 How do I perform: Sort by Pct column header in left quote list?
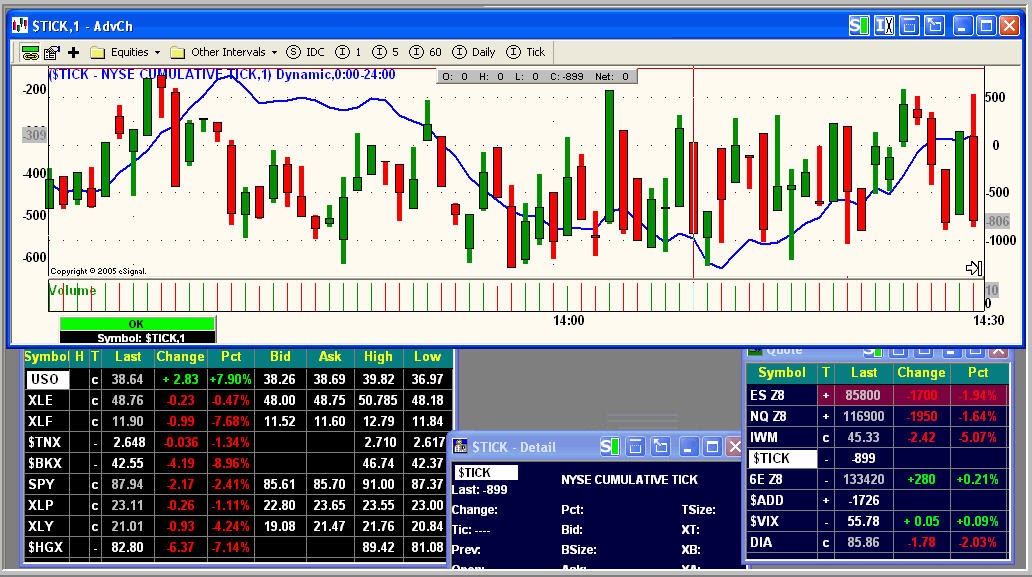click(230, 357)
